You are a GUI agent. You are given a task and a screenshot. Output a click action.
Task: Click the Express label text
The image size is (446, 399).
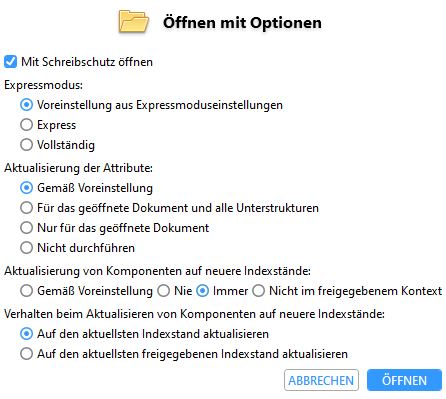pyautogui.click(x=57, y=125)
